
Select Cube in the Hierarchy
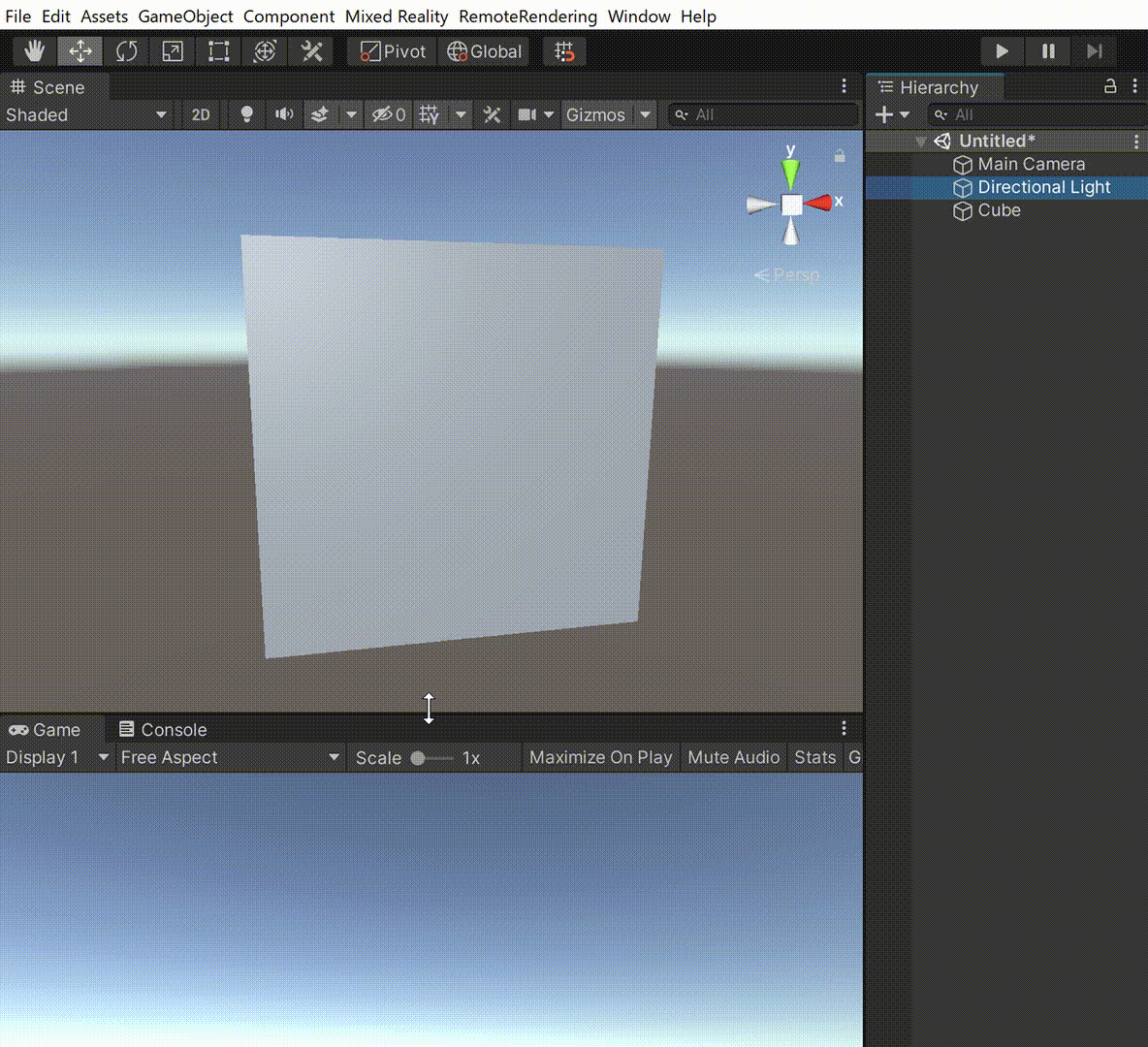pos(999,210)
